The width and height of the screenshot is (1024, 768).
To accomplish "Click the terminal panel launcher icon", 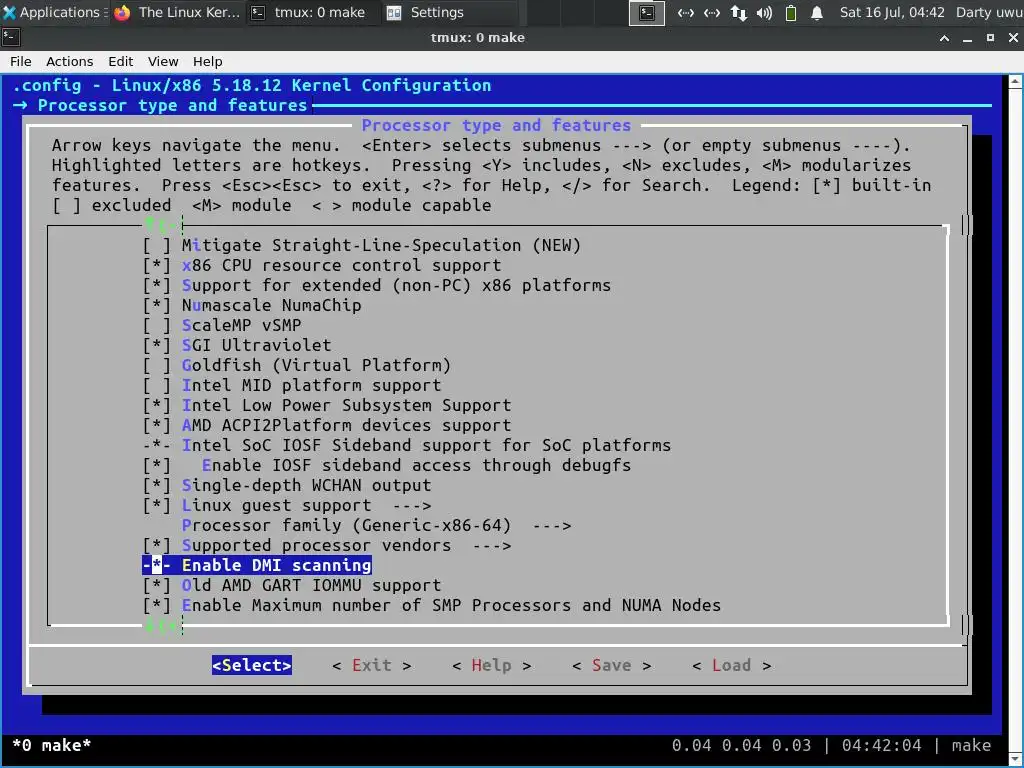I will click(x=647, y=12).
